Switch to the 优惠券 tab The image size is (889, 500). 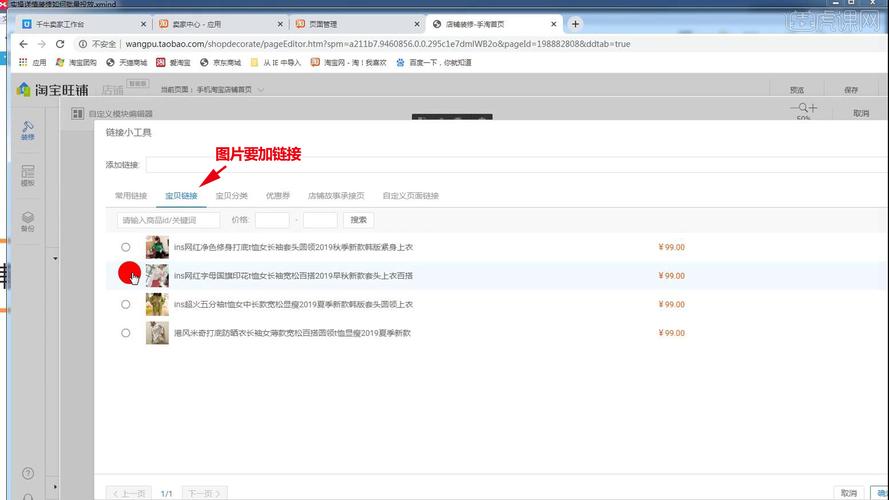pyautogui.click(x=278, y=196)
